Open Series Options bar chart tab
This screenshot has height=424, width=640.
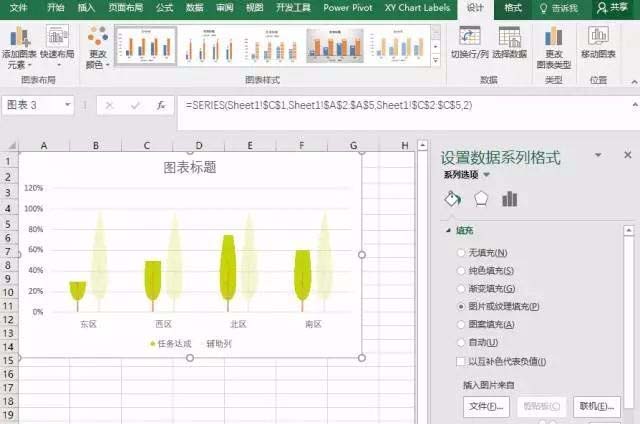pos(509,199)
